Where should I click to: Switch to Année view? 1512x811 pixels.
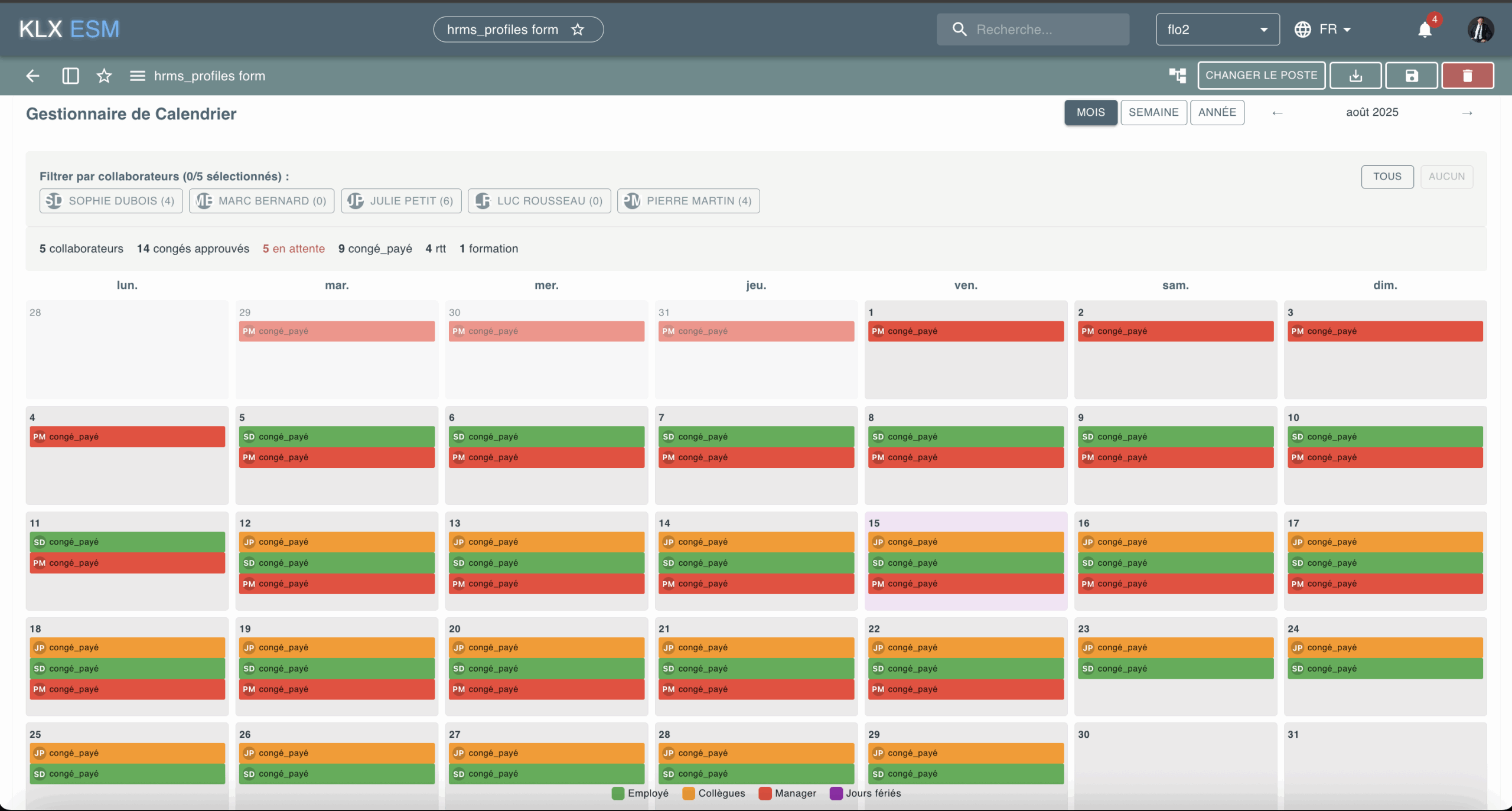1217,112
